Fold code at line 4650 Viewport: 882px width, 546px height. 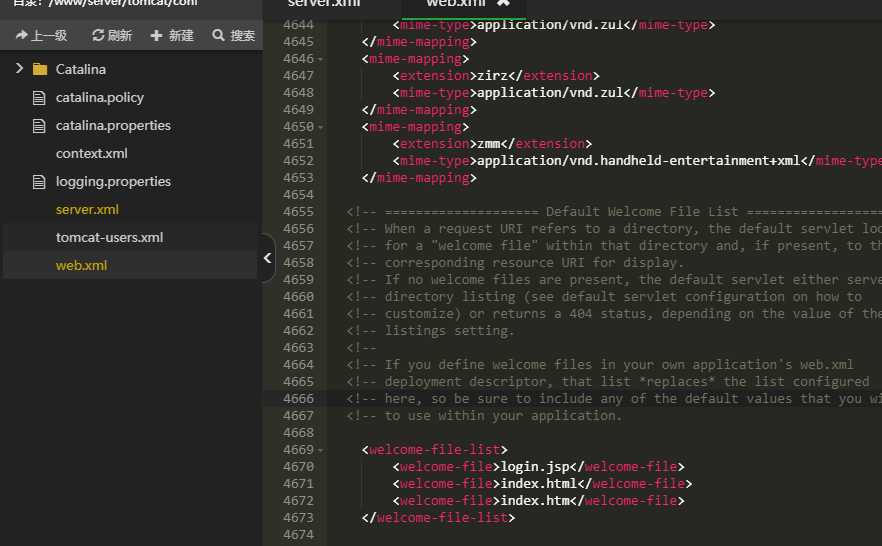tap(321, 127)
